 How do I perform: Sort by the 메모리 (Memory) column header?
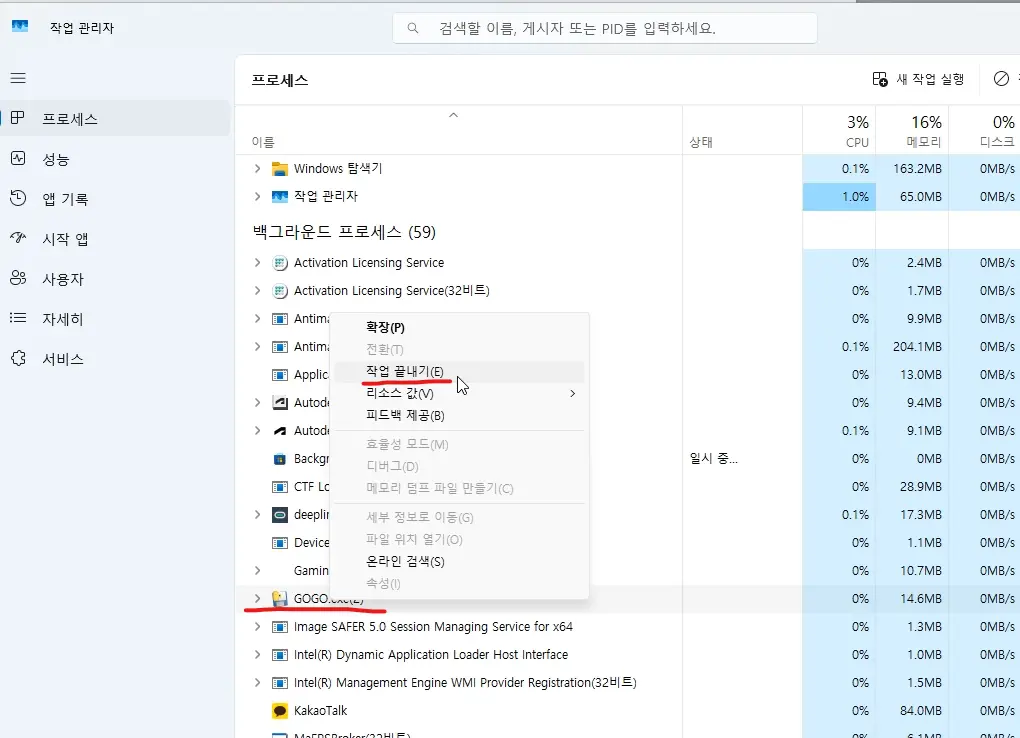(923, 131)
